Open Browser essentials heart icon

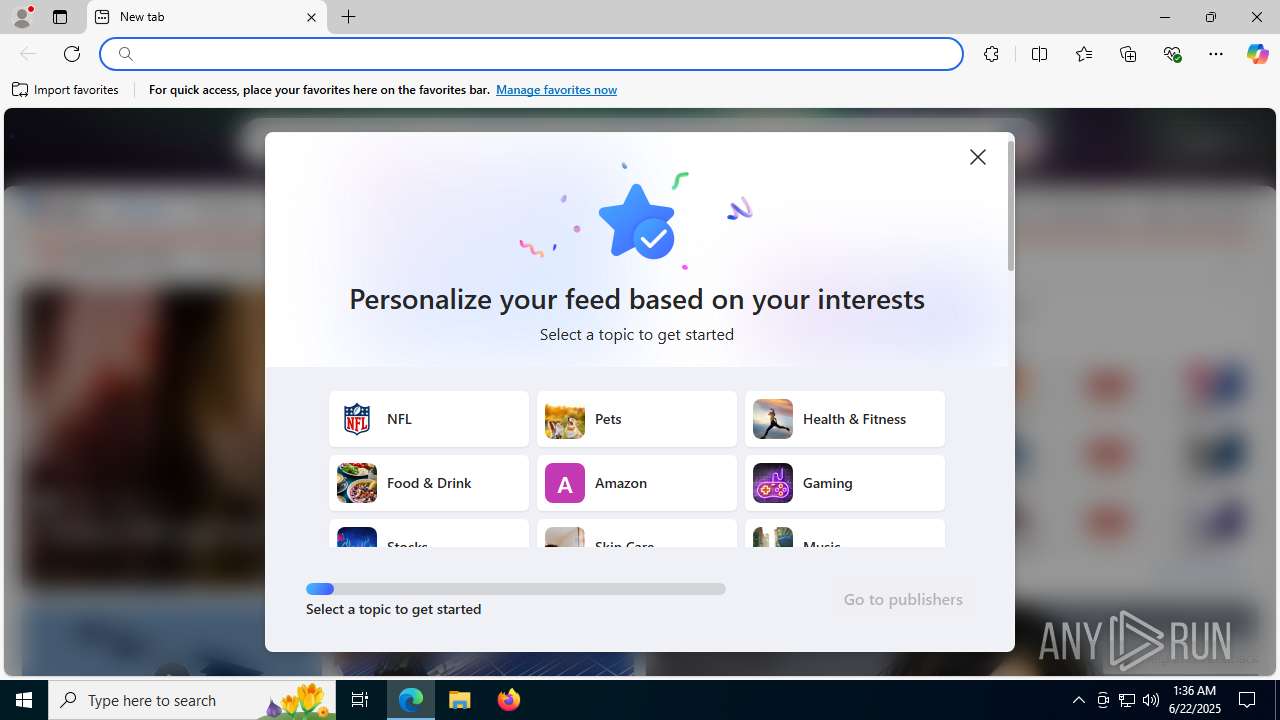1172,54
